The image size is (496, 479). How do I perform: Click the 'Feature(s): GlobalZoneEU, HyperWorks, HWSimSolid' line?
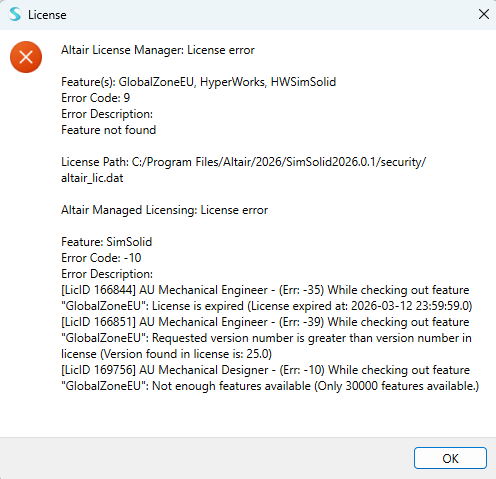[198, 82]
